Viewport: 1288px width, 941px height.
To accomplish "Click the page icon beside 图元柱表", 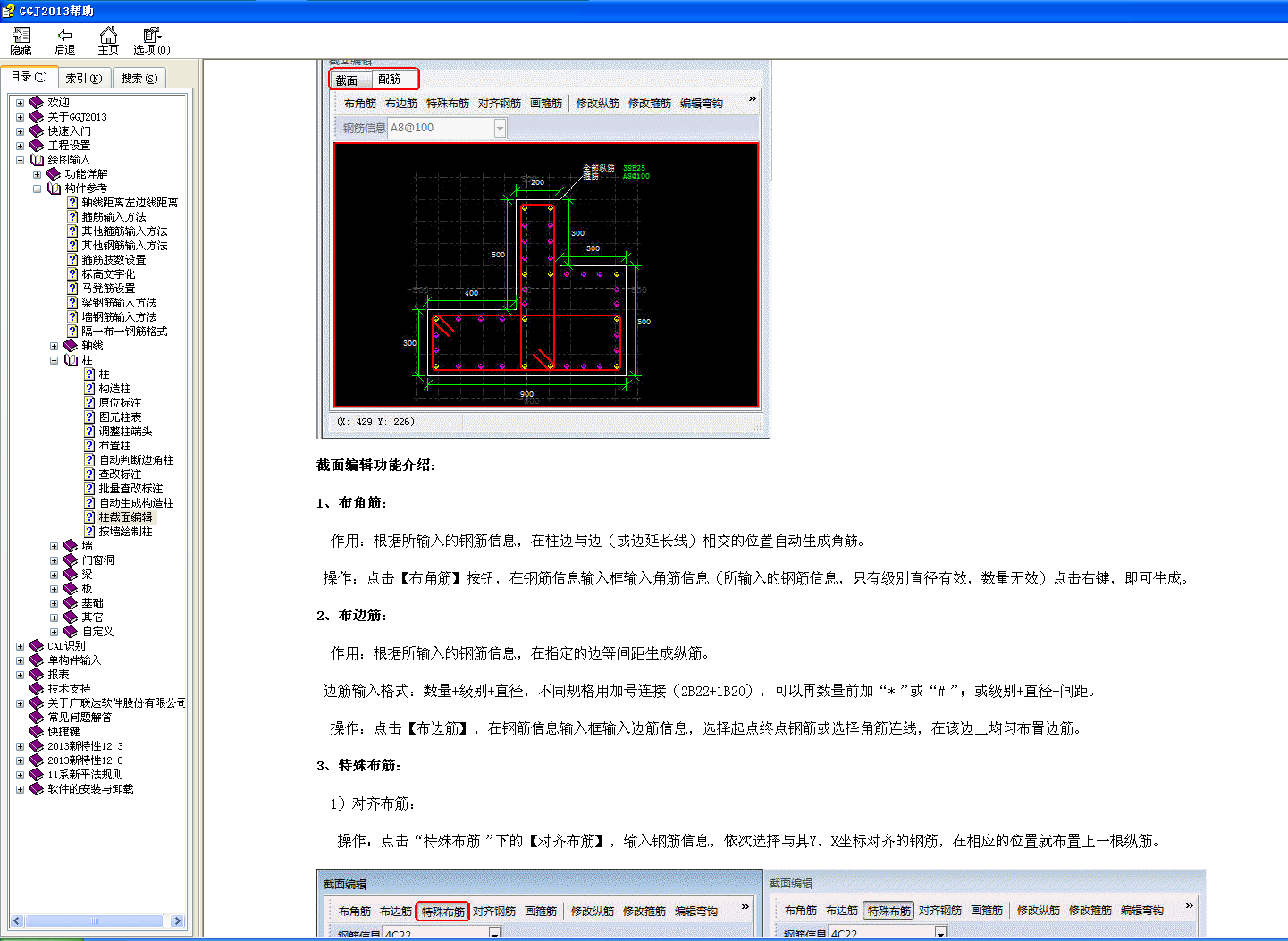I will click(89, 417).
